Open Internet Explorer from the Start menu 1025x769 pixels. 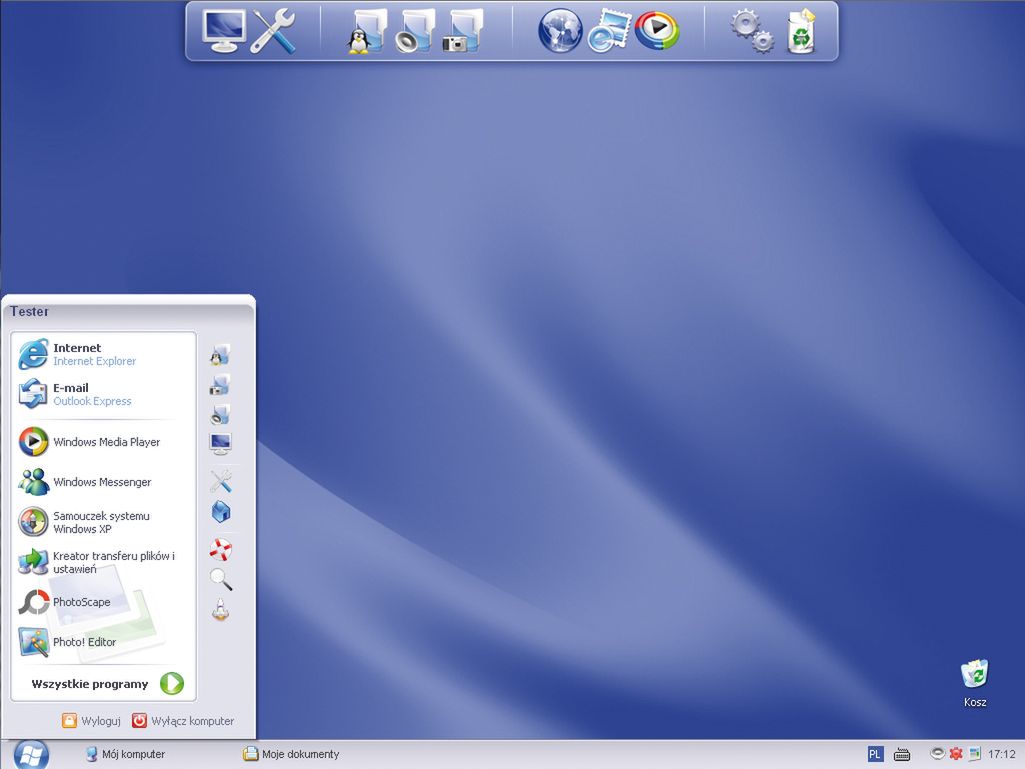103,354
